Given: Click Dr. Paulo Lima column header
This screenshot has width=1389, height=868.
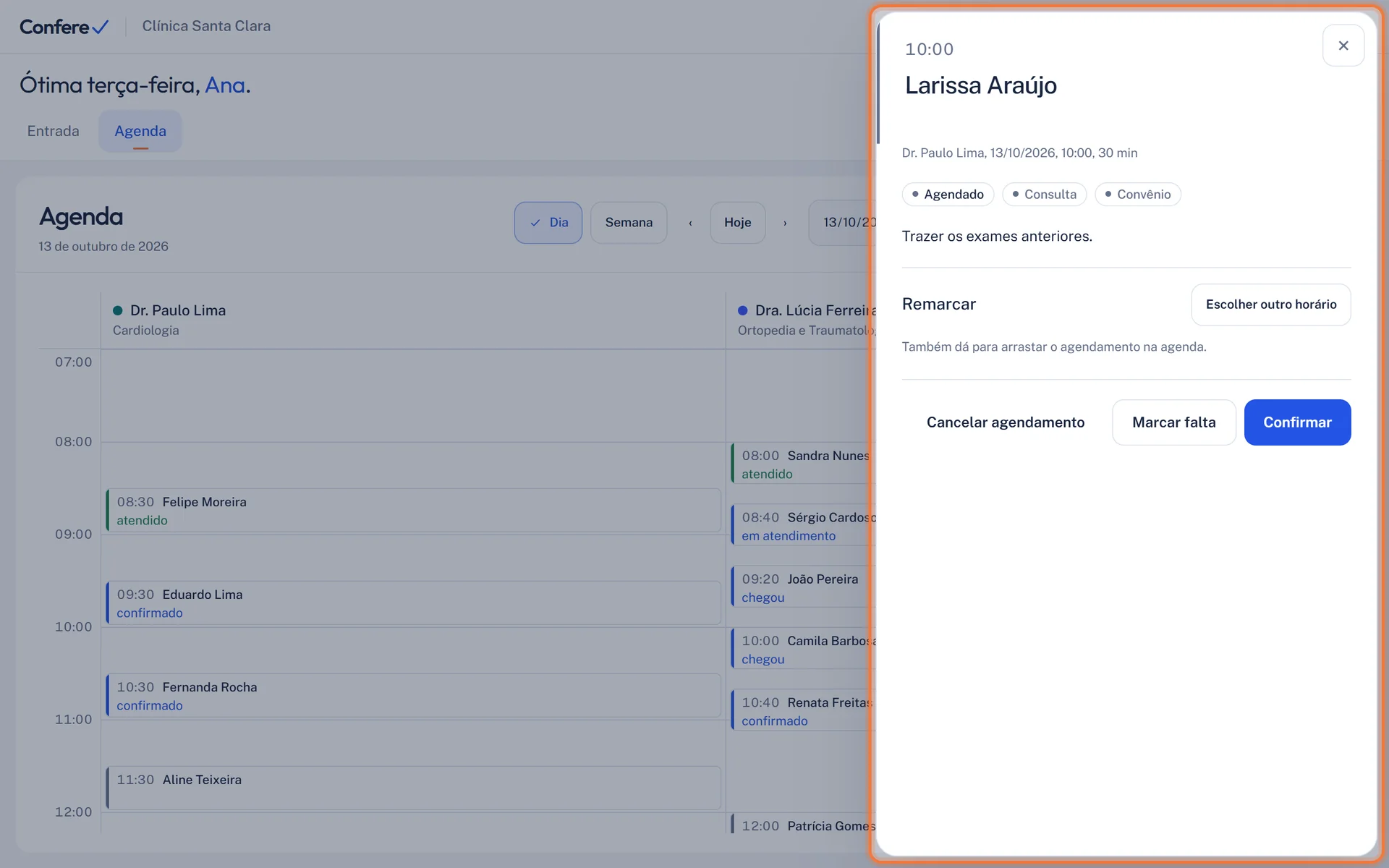Looking at the screenshot, I should click(412, 320).
